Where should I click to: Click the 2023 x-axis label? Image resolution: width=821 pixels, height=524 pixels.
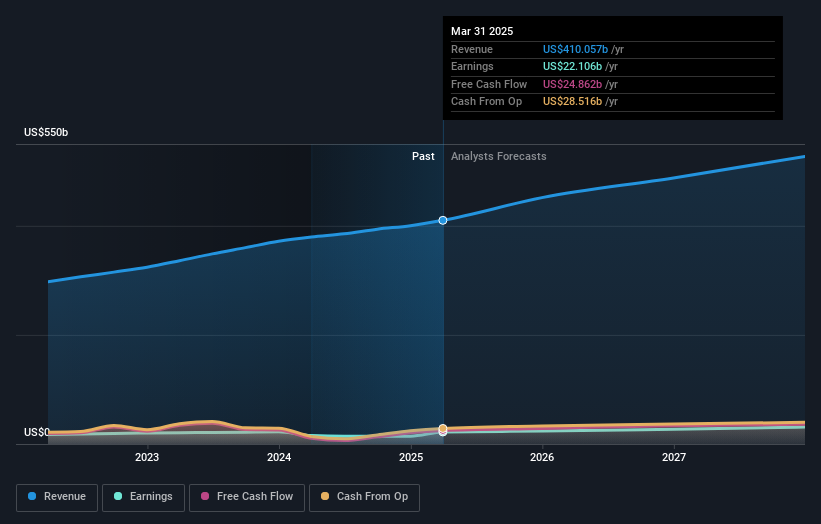coord(147,457)
